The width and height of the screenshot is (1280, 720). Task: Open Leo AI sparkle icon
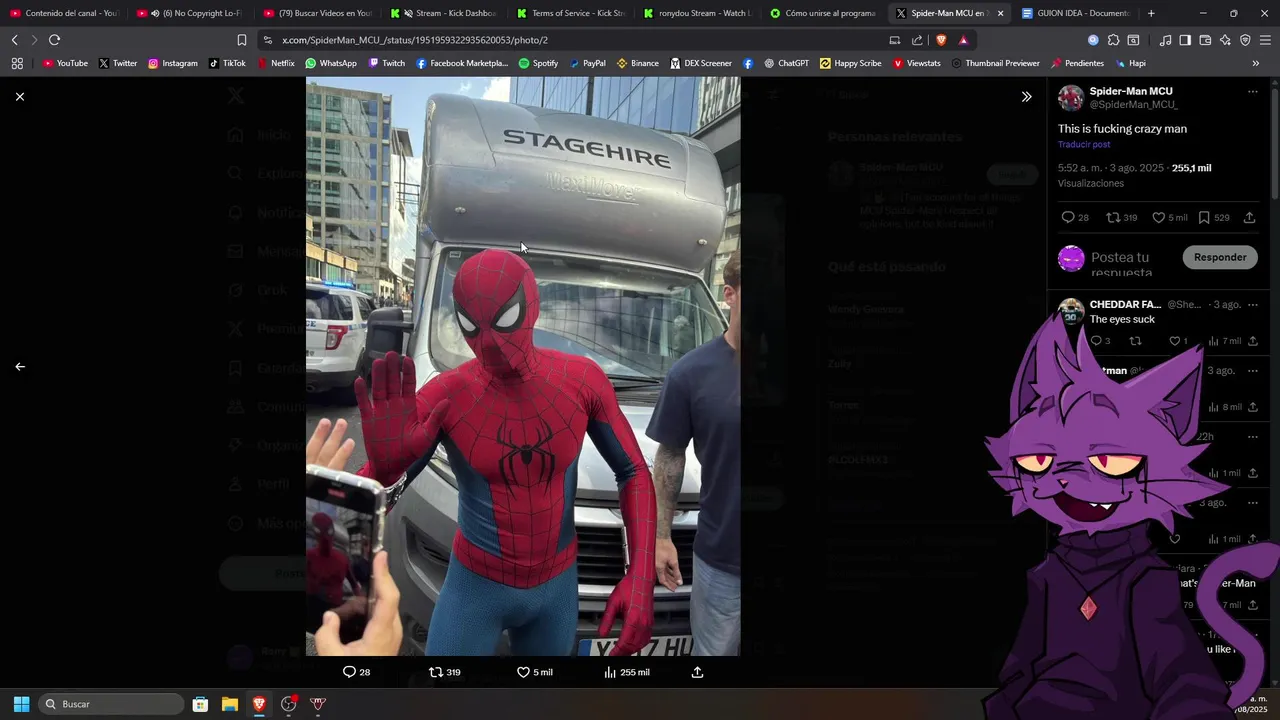[1225, 40]
